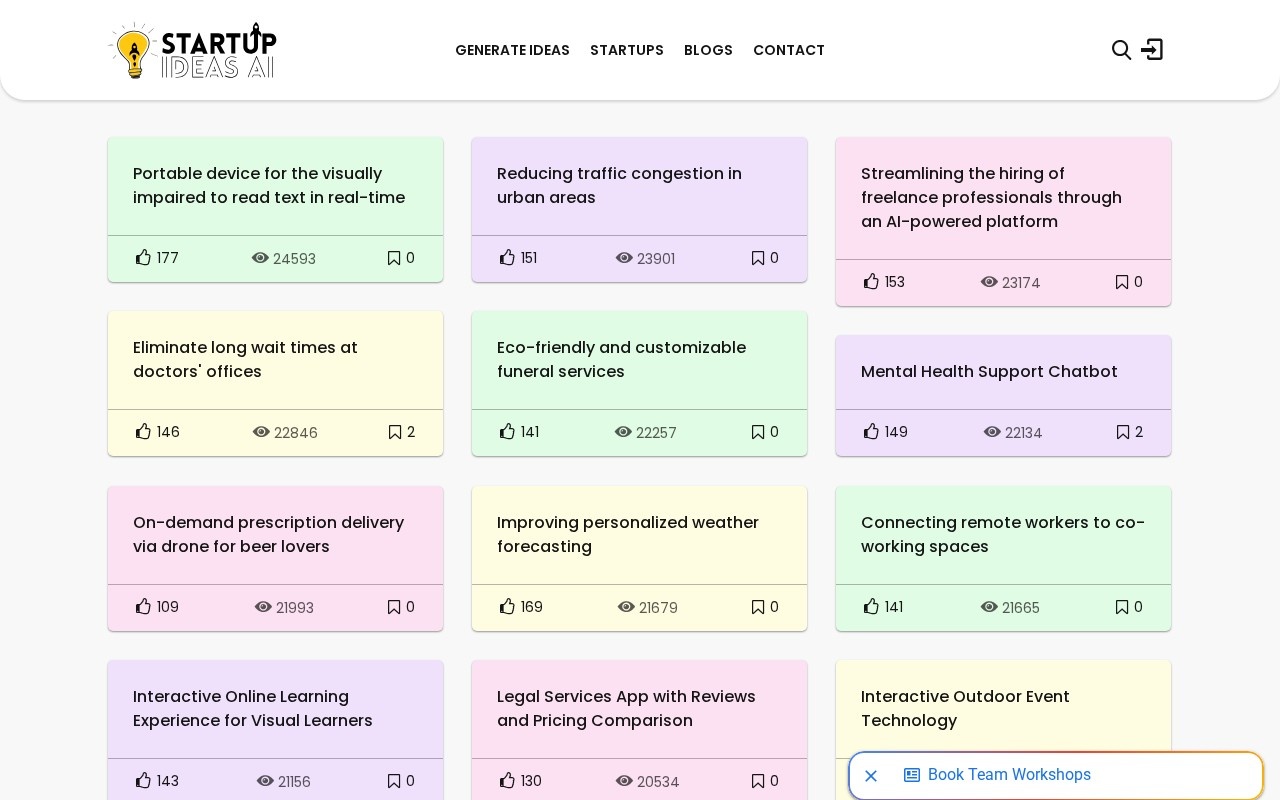
Task: Bookmark the Eco-friendly funeral services idea
Action: tap(758, 432)
